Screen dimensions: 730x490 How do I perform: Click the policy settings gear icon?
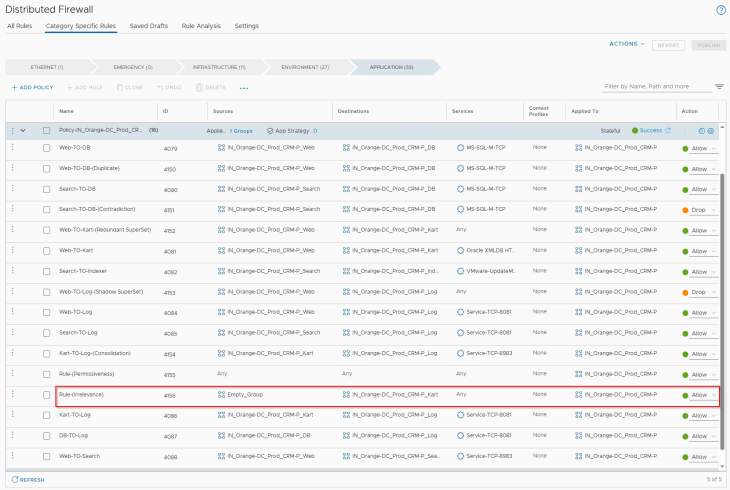(711, 131)
